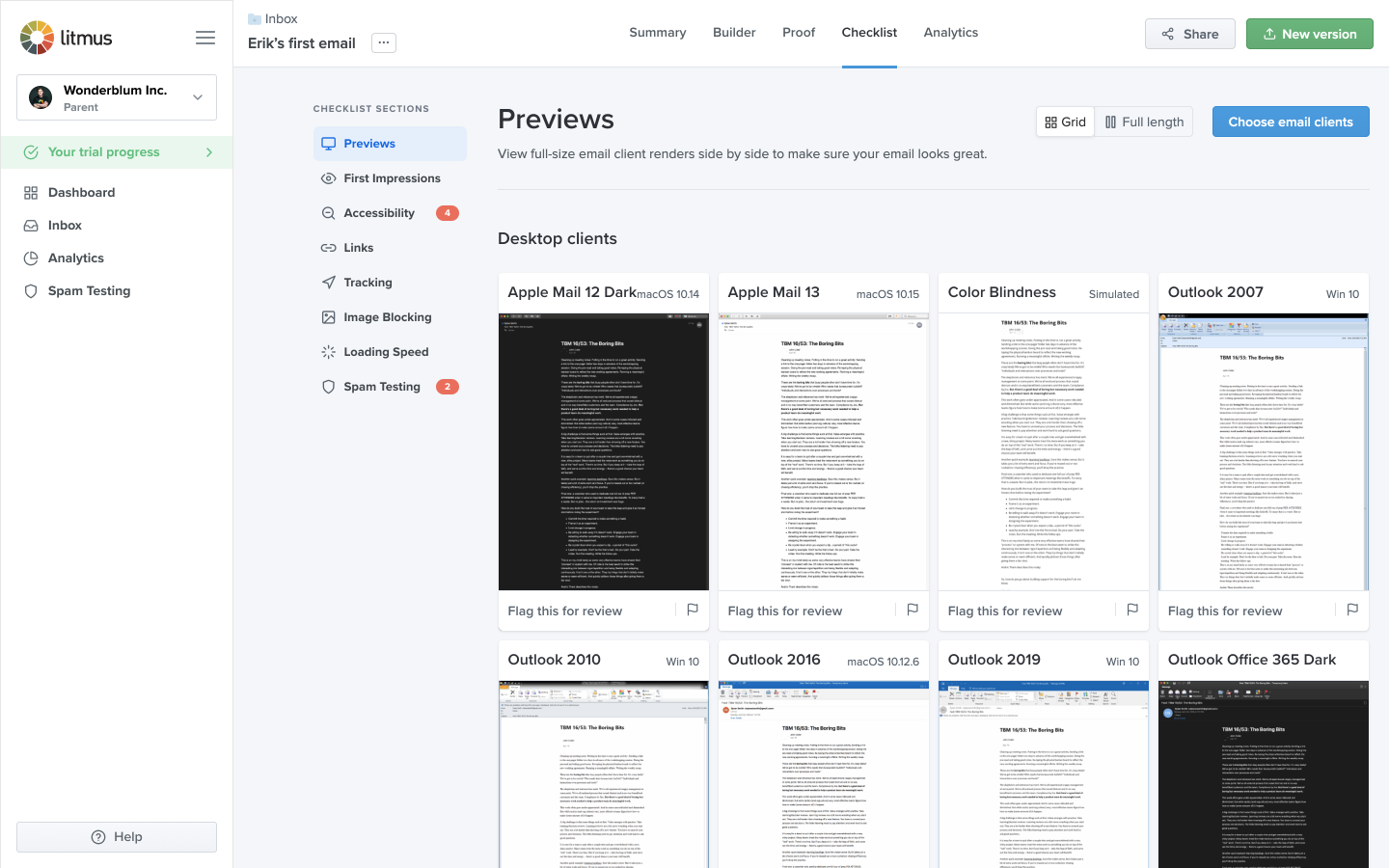The image size is (1389, 868).
Task: Click the Image Blocking picture icon
Action: pyautogui.click(x=329, y=317)
